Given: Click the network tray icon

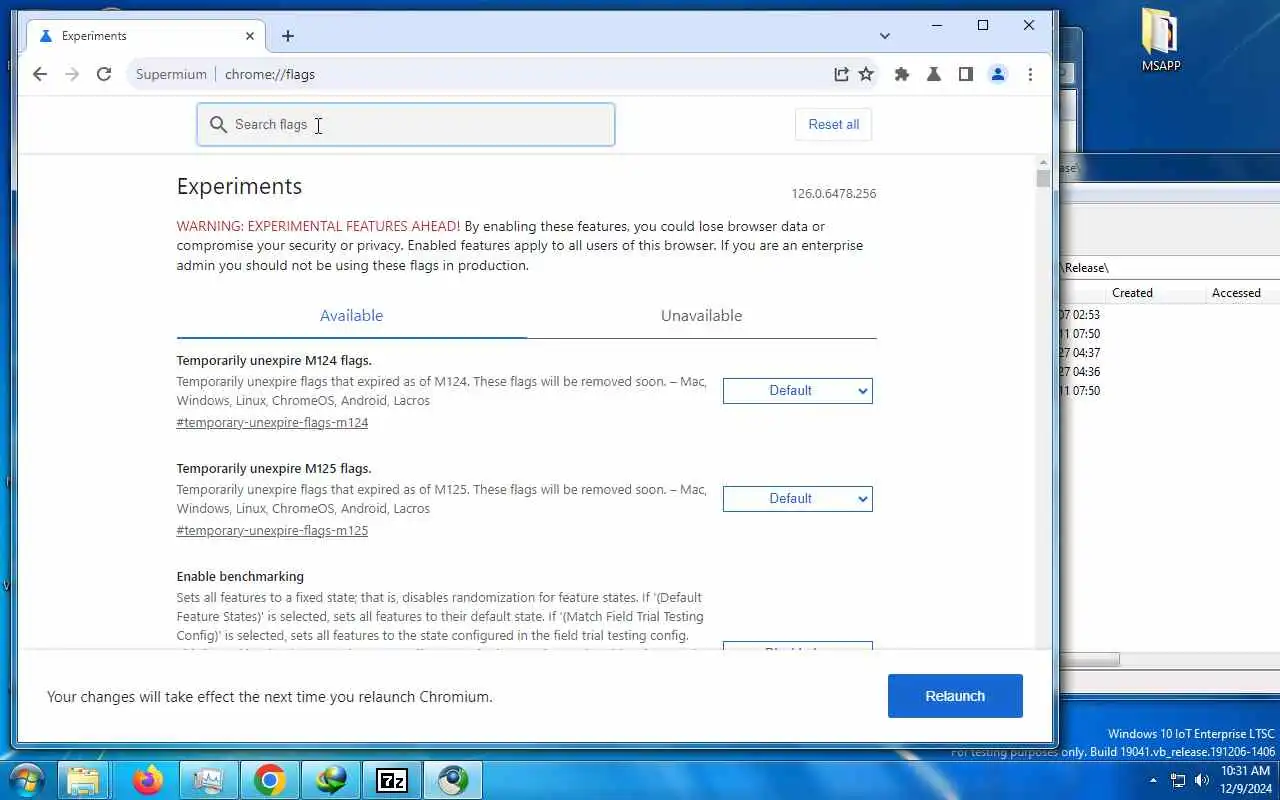Looking at the screenshot, I should 1178,780.
